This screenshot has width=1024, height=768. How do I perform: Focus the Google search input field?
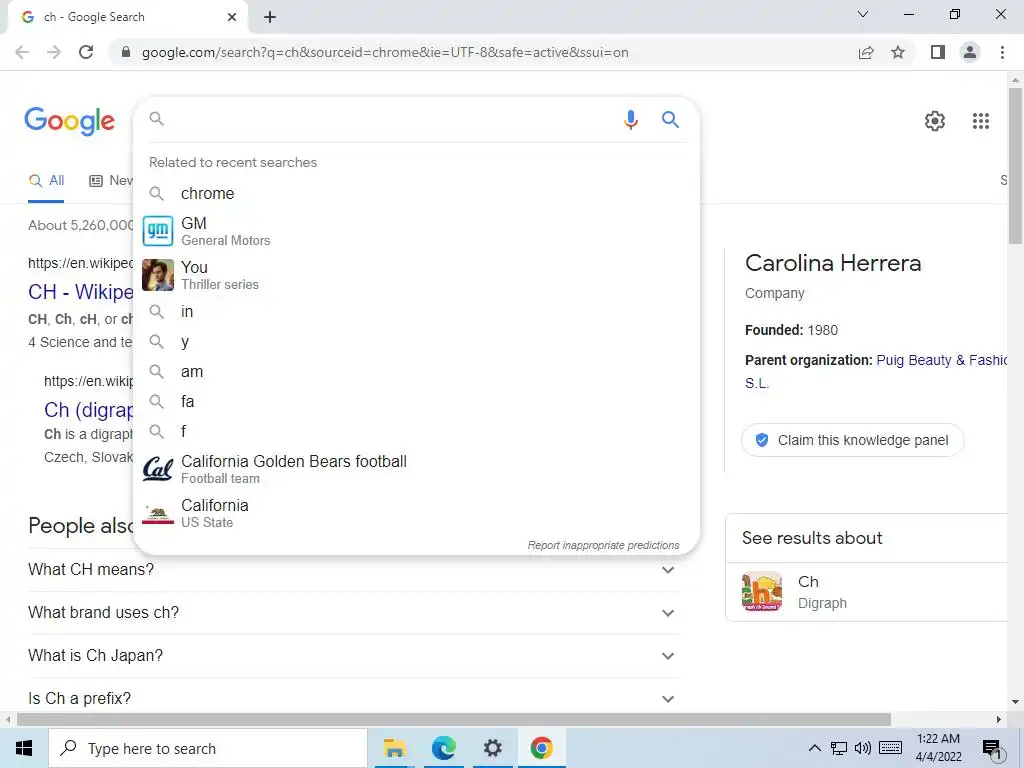click(x=392, y=120)
